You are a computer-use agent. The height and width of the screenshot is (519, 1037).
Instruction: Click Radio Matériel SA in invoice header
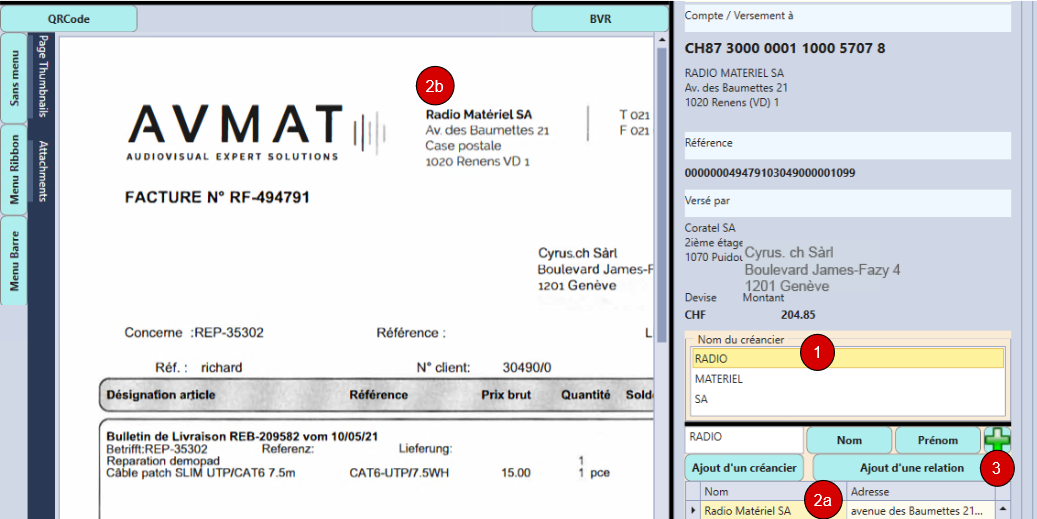[479, 114]
